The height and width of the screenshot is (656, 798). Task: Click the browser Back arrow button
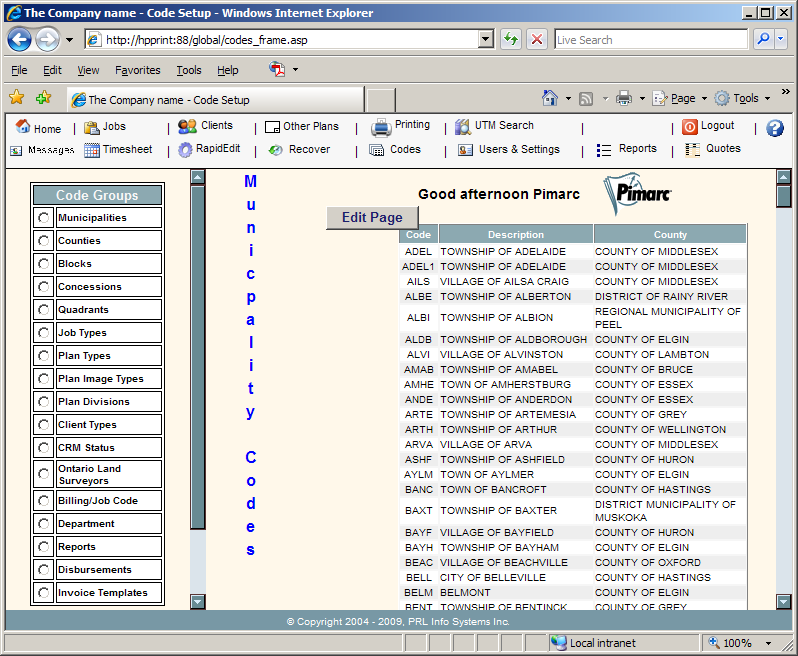19,40
